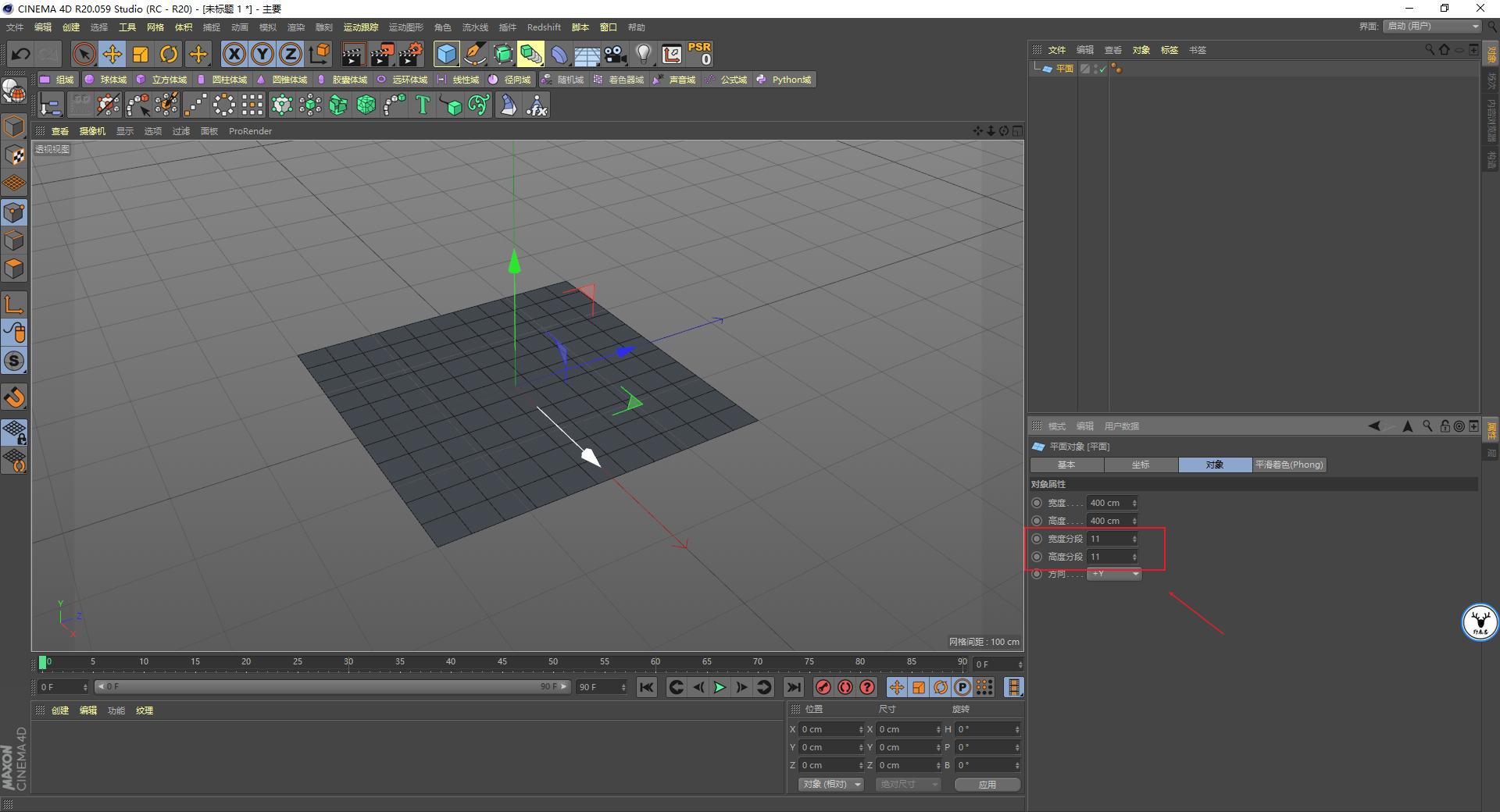Image resolution: width=1500 pixels, height=812 pixels.
Task: Click the 宽度分段 stepper arrows
Action: (1134, 539)
